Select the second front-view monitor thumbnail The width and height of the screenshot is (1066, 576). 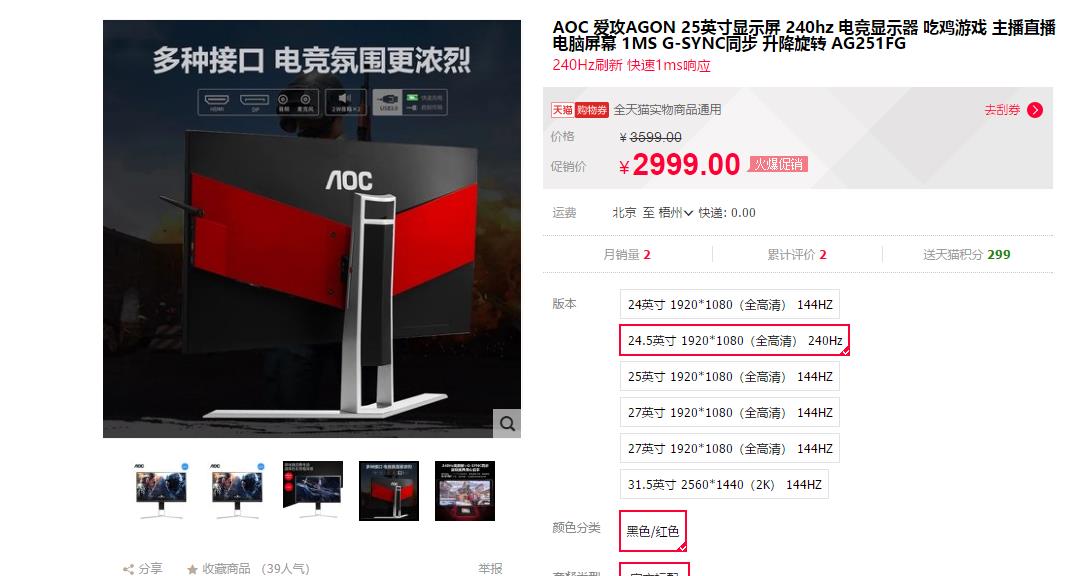[x=237, y=491]
